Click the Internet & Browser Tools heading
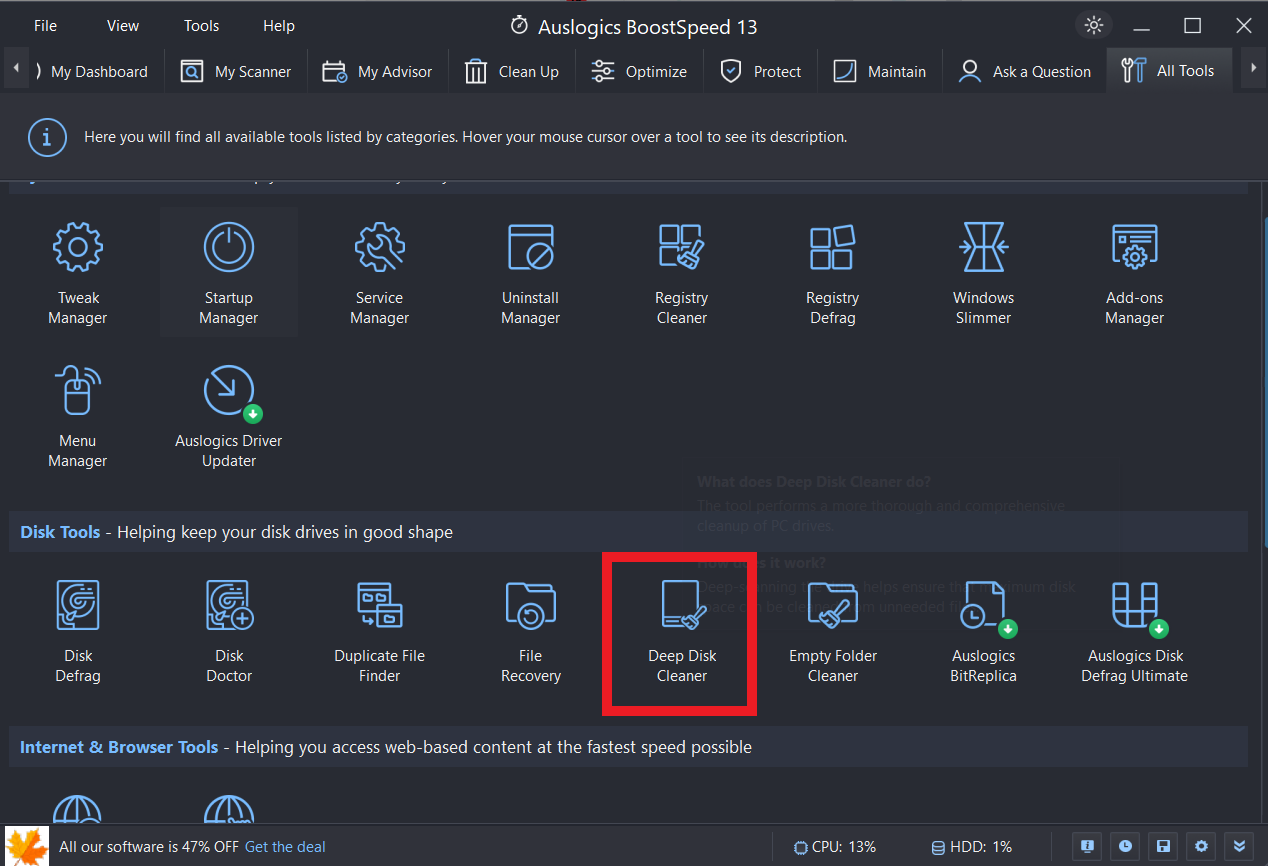Image resolution: width=1268 pixels, height=866 pixels. click(119, 747)
